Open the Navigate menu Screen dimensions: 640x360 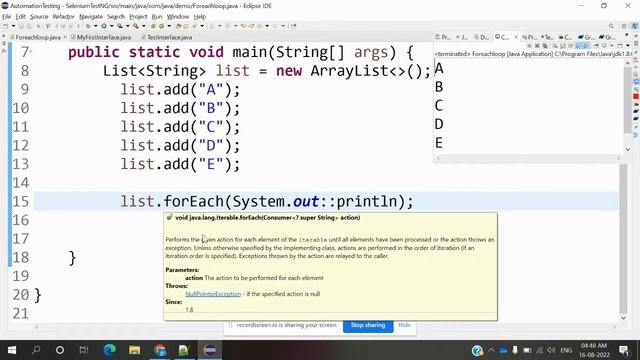(x=91, y=16)
